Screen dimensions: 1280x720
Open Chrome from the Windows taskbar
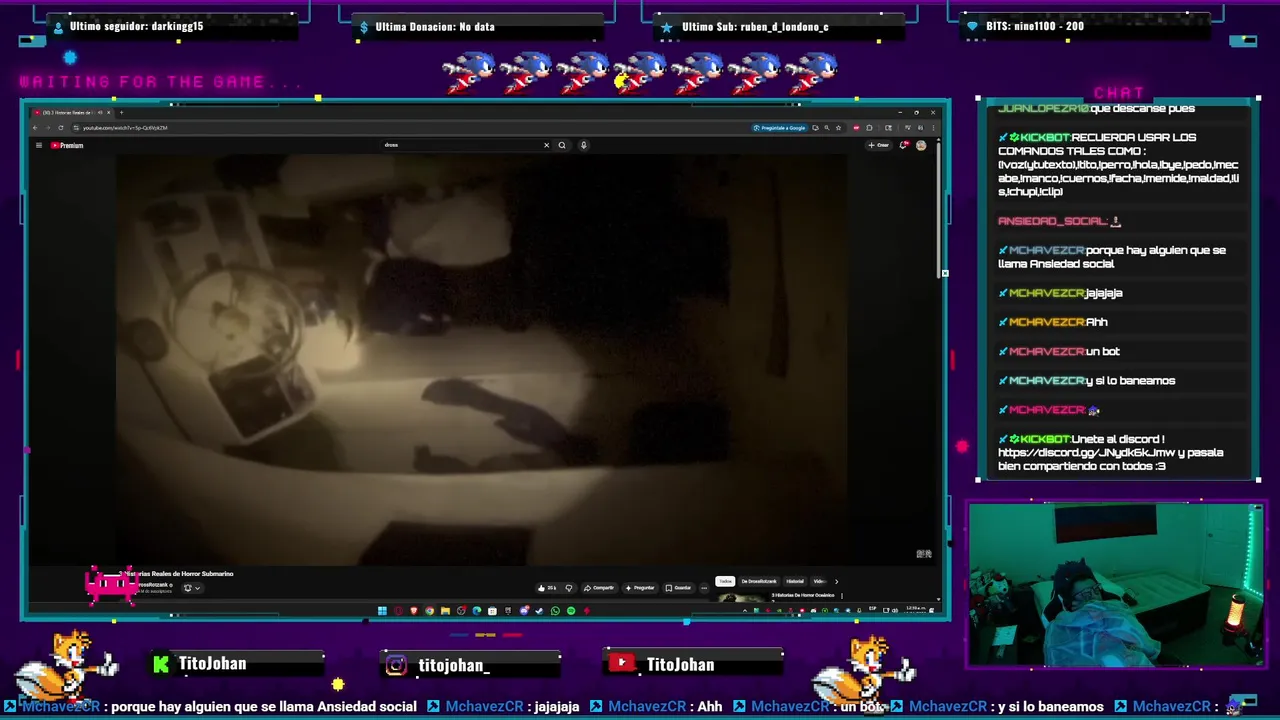pos(429,610)
